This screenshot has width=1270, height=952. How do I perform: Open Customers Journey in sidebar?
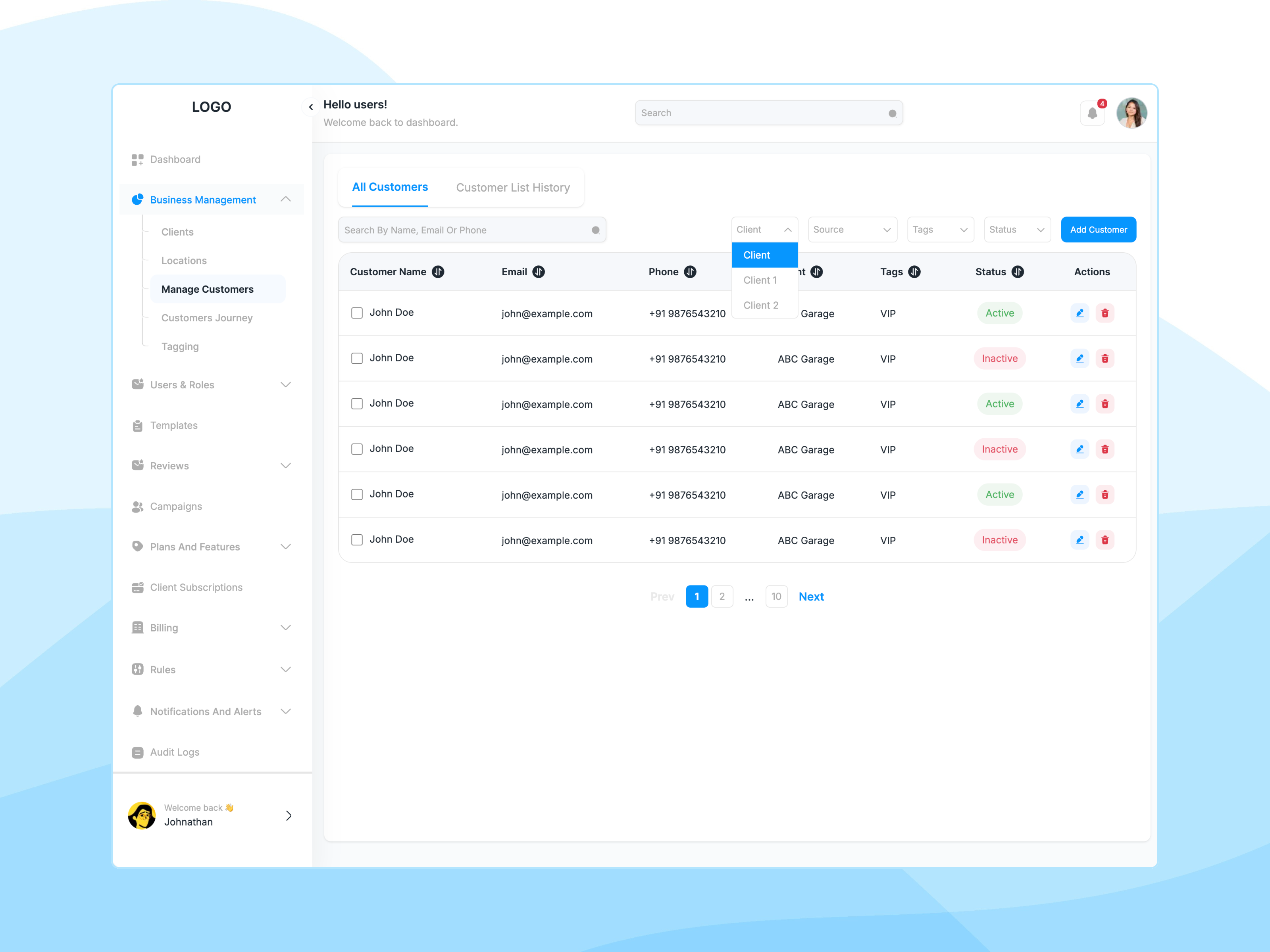(207, 318)
